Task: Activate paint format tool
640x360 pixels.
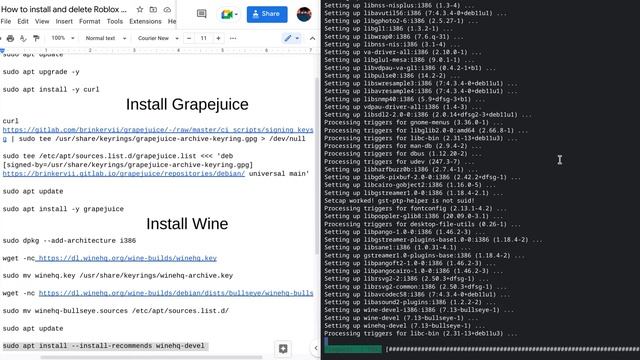Action: 36,38
